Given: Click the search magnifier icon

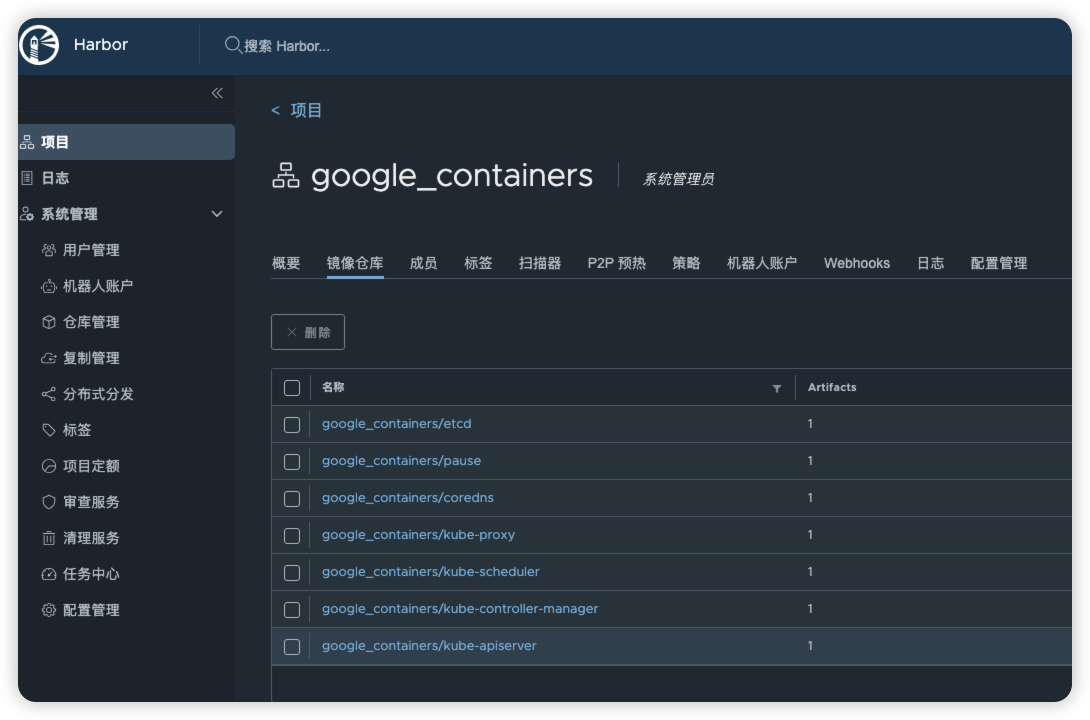Looking at the screenshot, I should [x=233, y=45].
